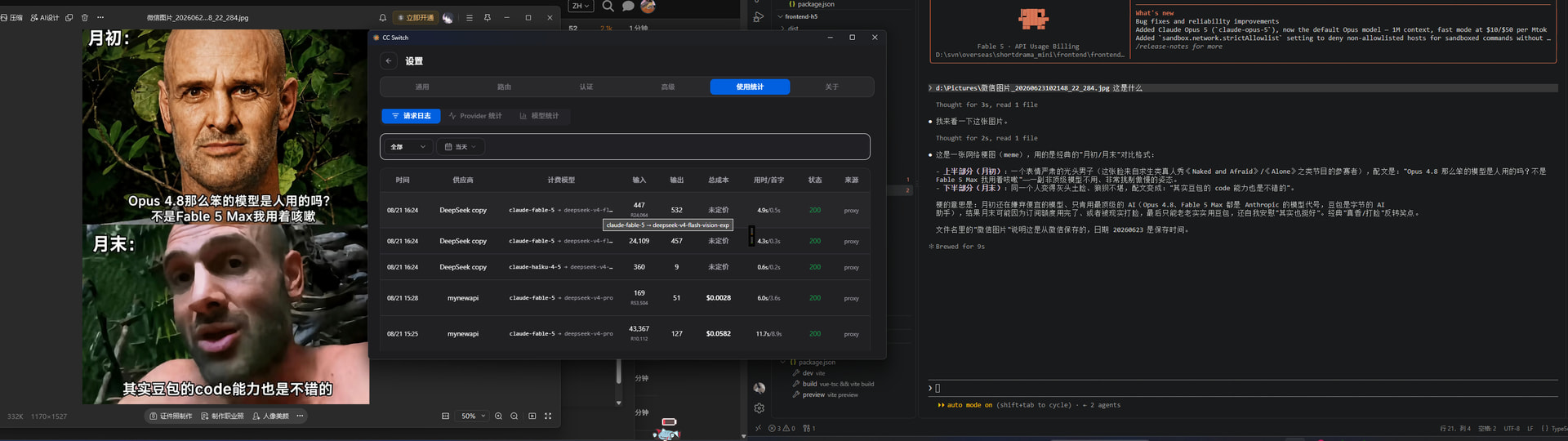Click the 立即开通 upgrade button
Viewport: 1568px width, 441px height.
click(416, 17)
